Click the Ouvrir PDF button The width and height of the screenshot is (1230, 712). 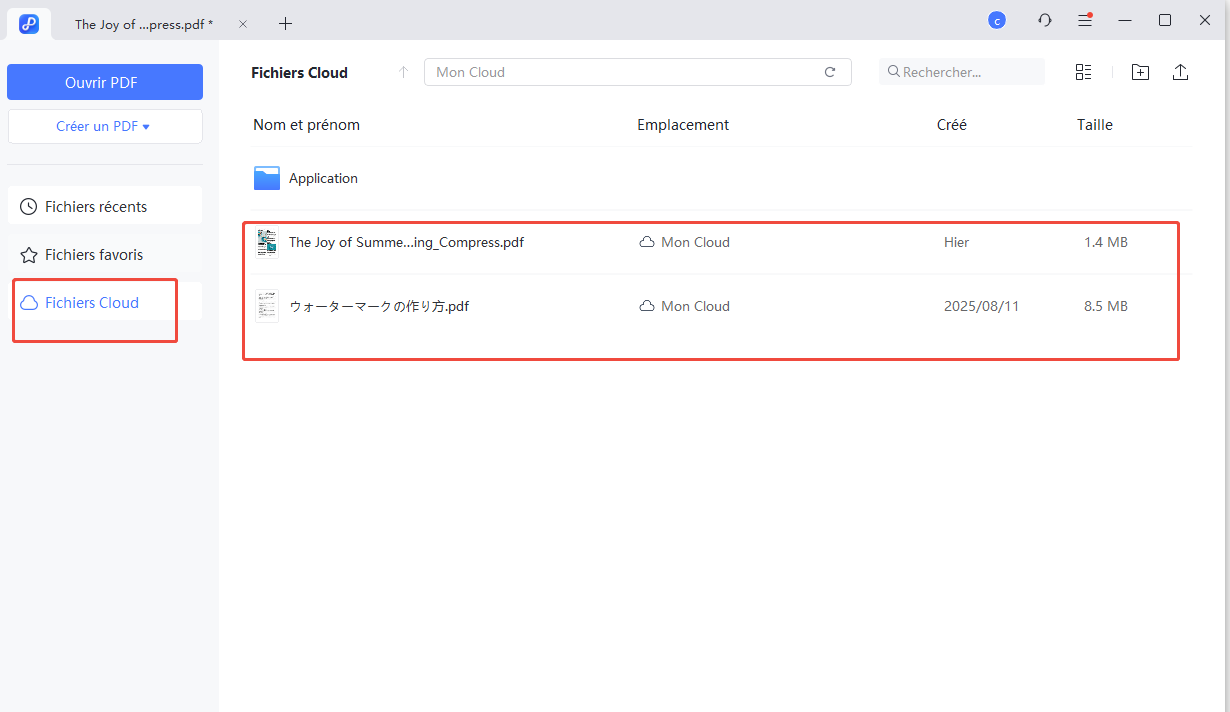point(104,81)
